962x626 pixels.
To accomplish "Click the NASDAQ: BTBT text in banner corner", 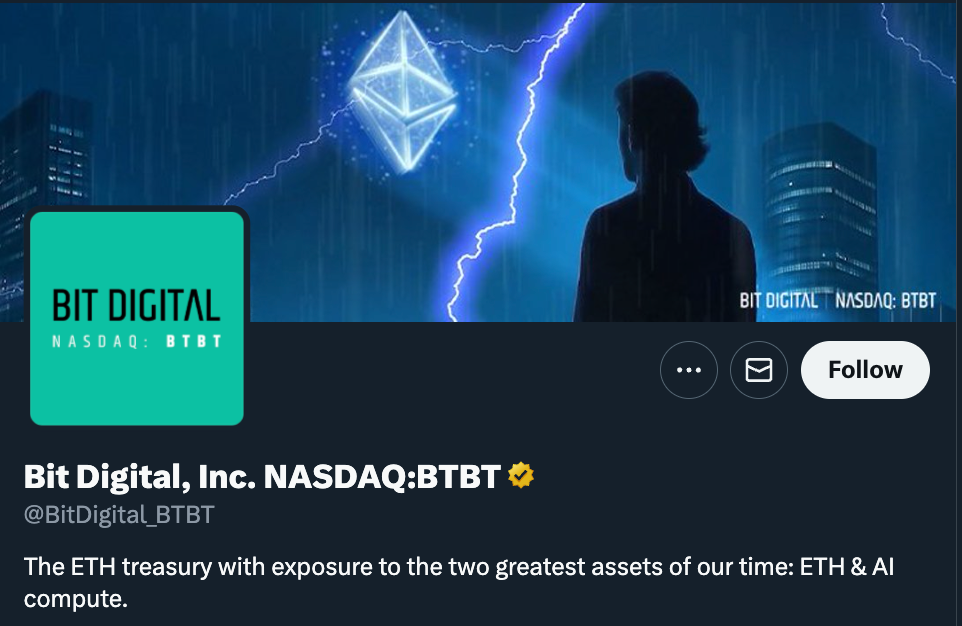I will (885, 300).
